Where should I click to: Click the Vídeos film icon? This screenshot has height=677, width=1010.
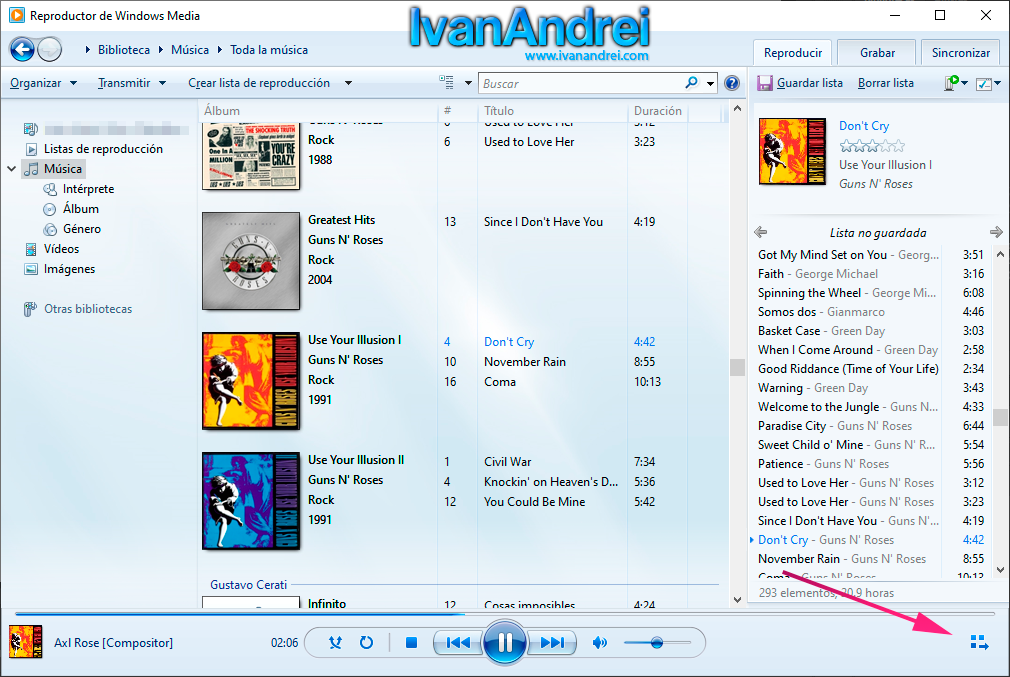(x=31, y=249)
